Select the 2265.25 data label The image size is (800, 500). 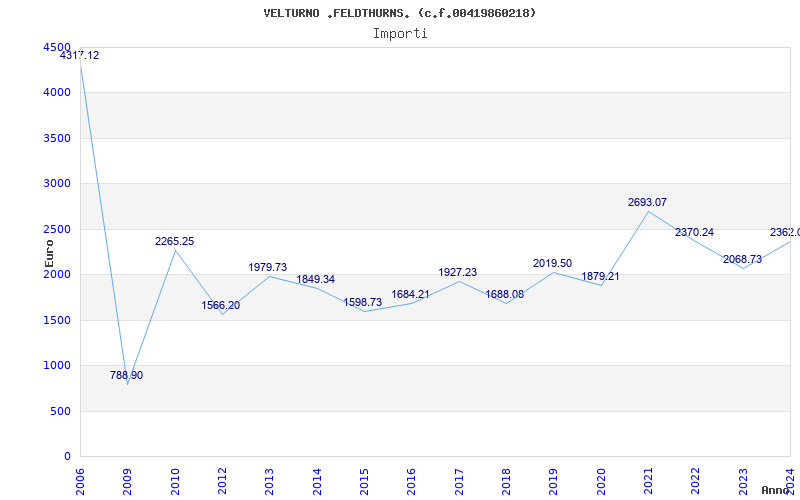(174, 241)
